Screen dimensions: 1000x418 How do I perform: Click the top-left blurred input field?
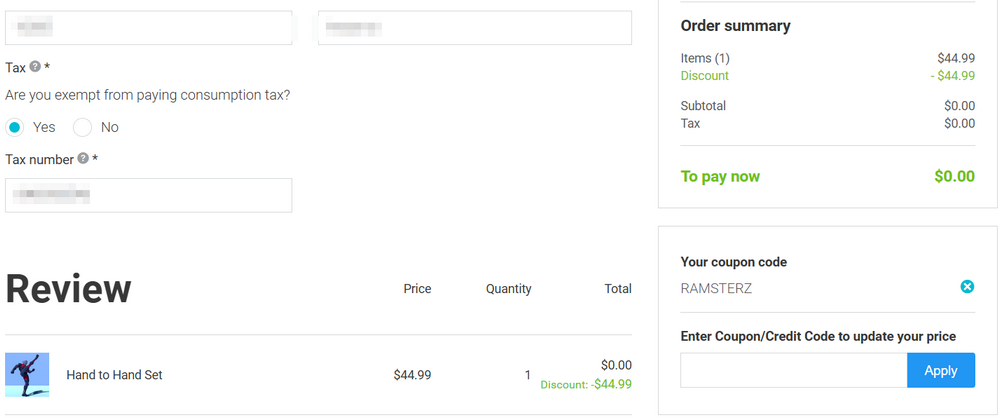(x=148, y=28)
